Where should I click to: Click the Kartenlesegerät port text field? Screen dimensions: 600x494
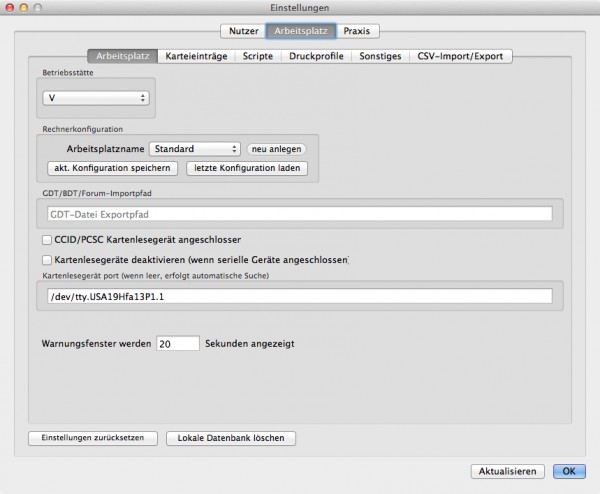click(x=300, y=296)
